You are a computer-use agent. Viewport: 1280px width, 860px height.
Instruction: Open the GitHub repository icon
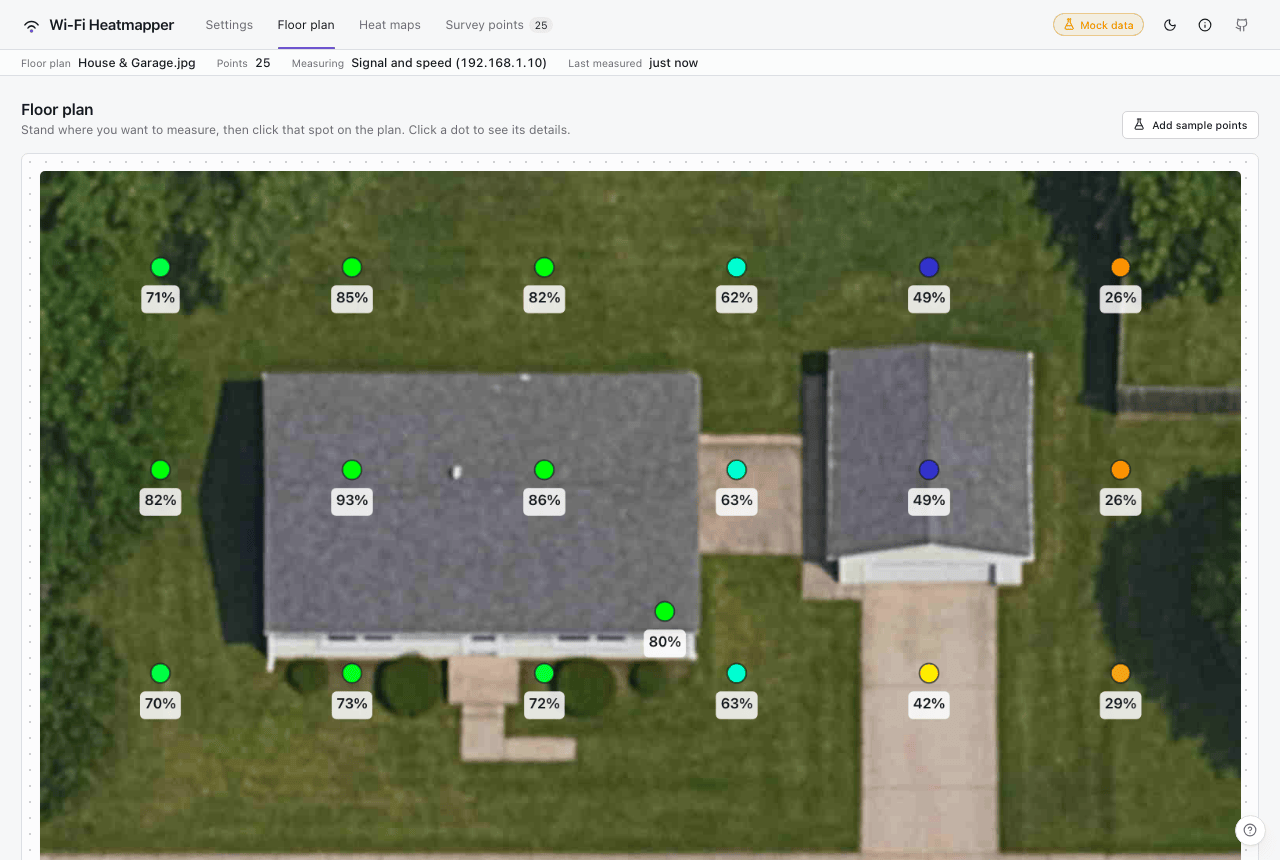point(1242,25)
